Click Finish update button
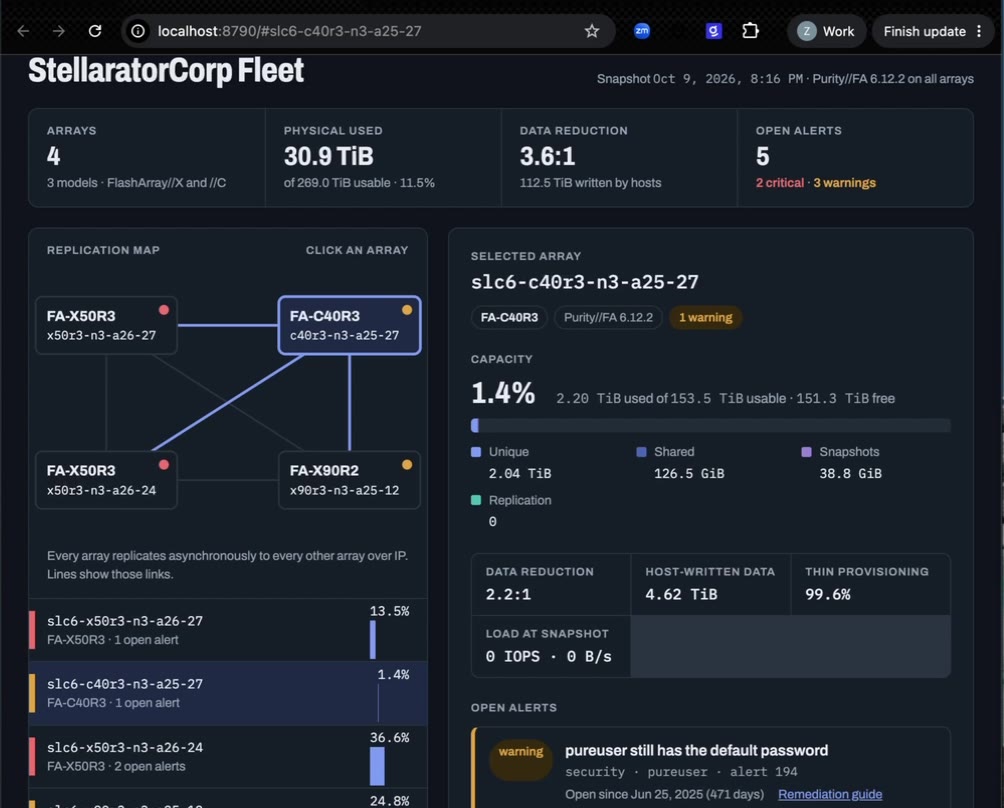Screen dimensions: 1004x808 924,31
